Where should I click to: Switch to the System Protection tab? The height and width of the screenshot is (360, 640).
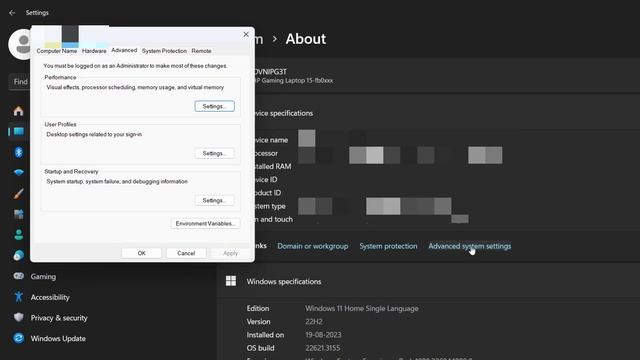tap(164, 51)
